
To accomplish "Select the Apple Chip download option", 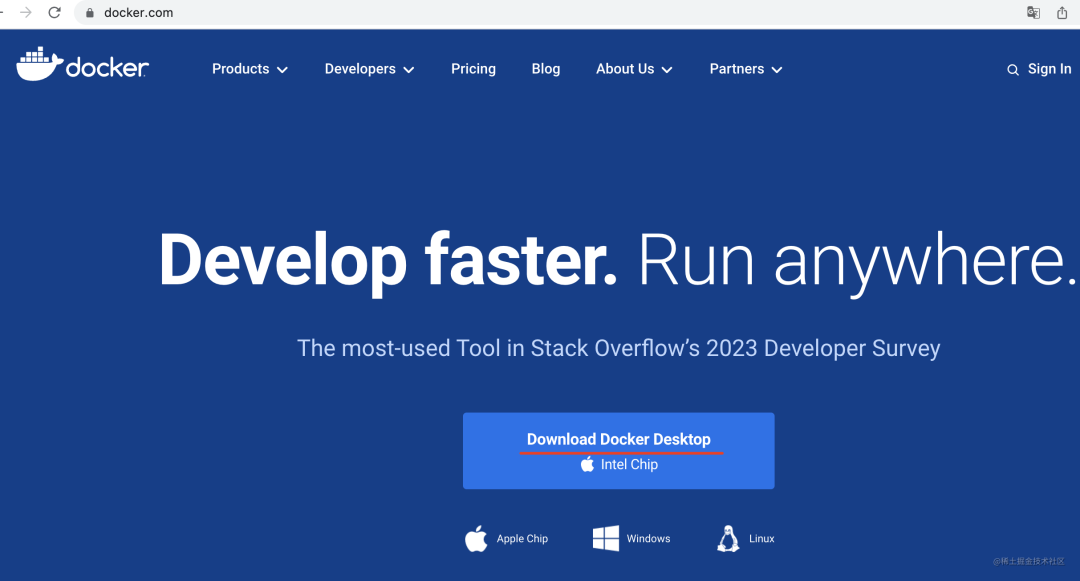I will click(x=507, y=538).
